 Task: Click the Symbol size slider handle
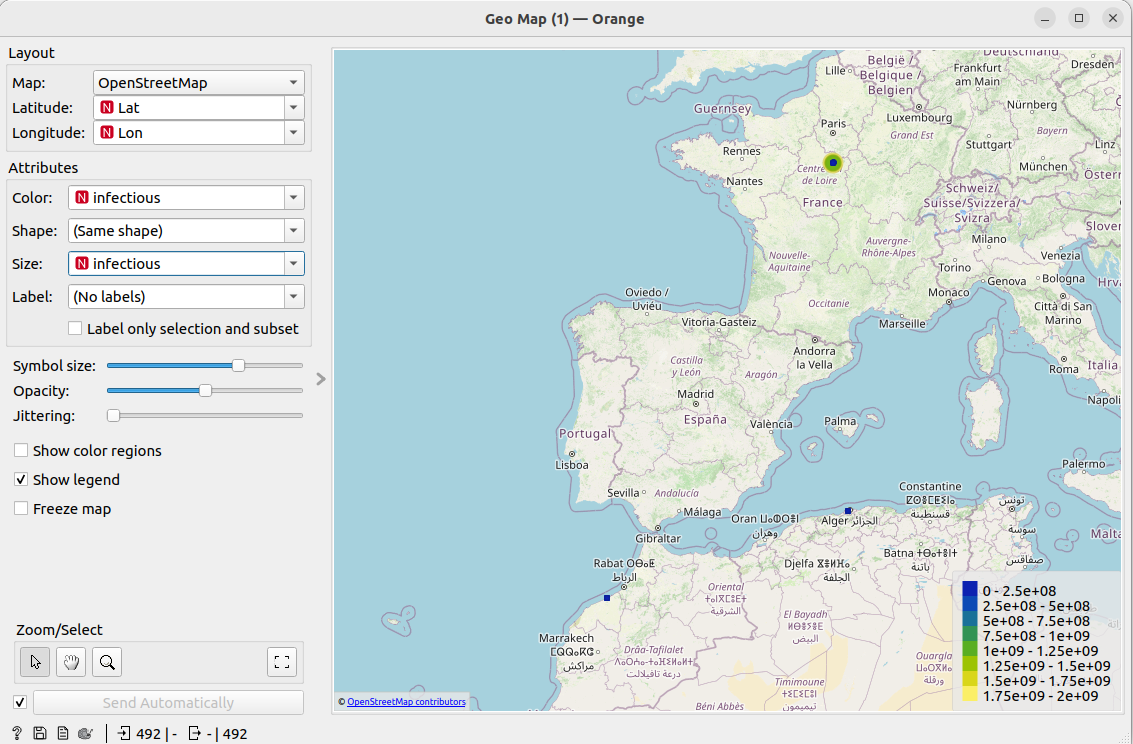point(238,366)
